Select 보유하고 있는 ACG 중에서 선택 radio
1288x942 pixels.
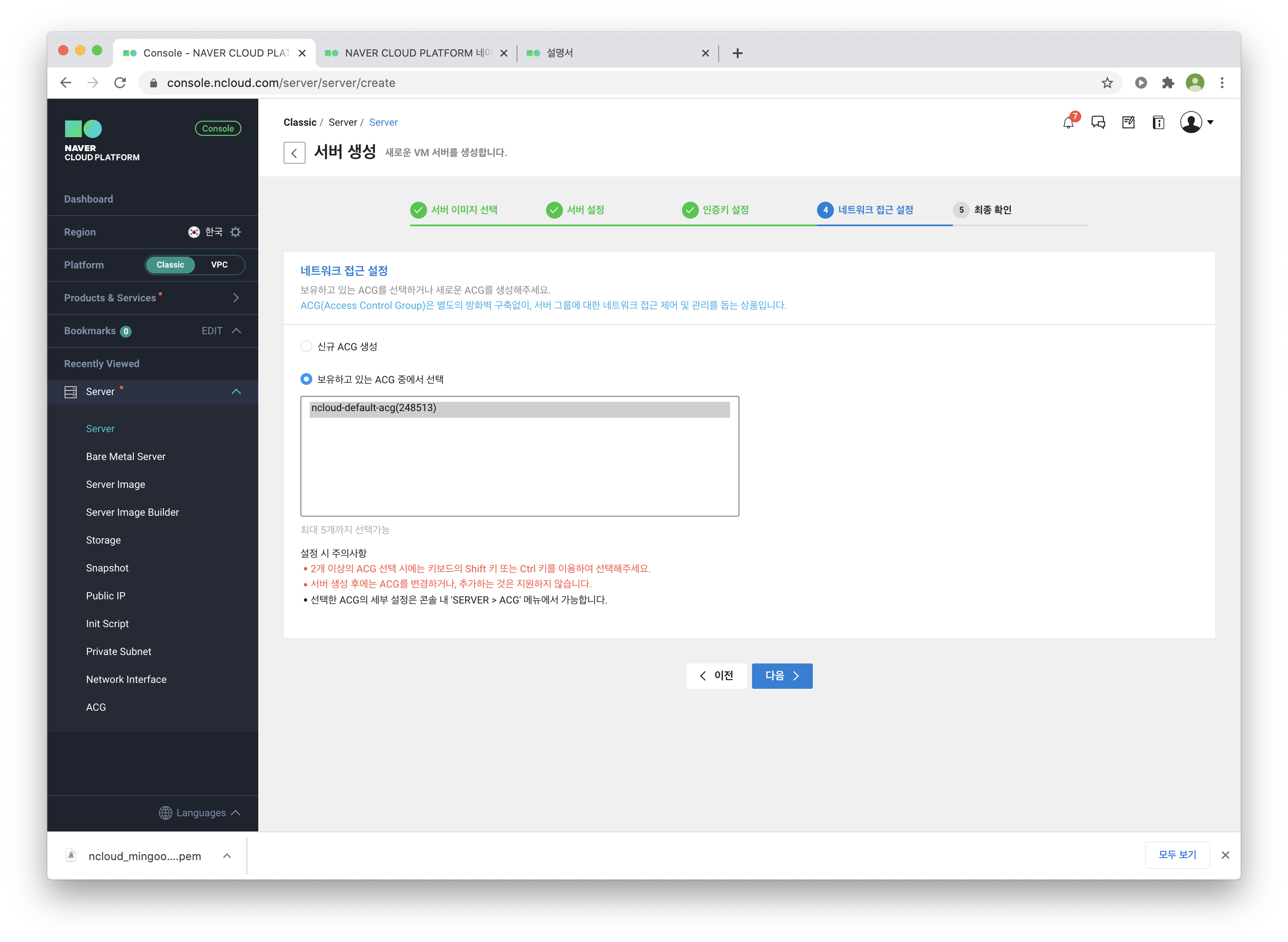(306, 379)
